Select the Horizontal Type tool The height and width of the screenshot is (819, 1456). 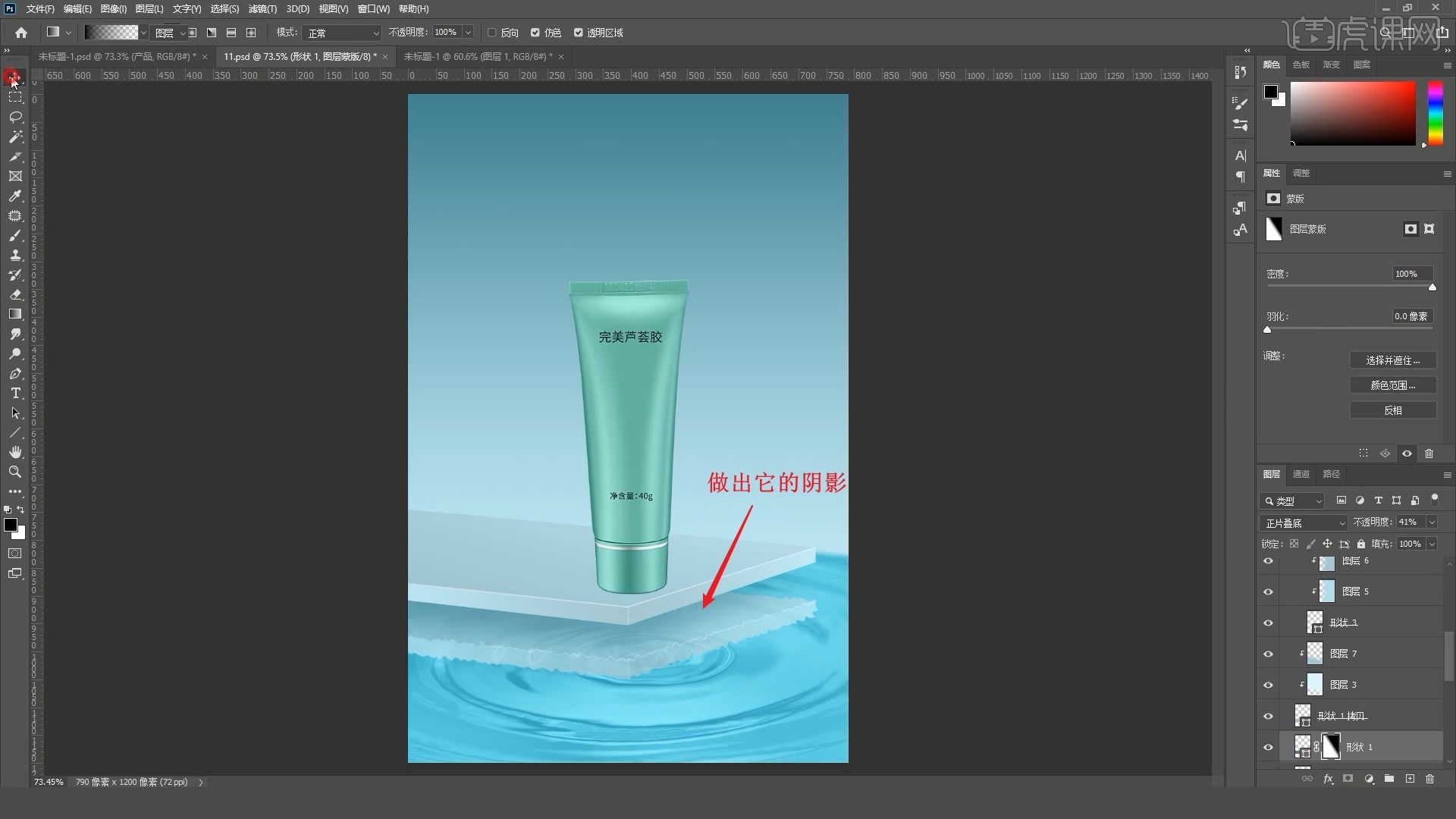[x=15, y=393]
